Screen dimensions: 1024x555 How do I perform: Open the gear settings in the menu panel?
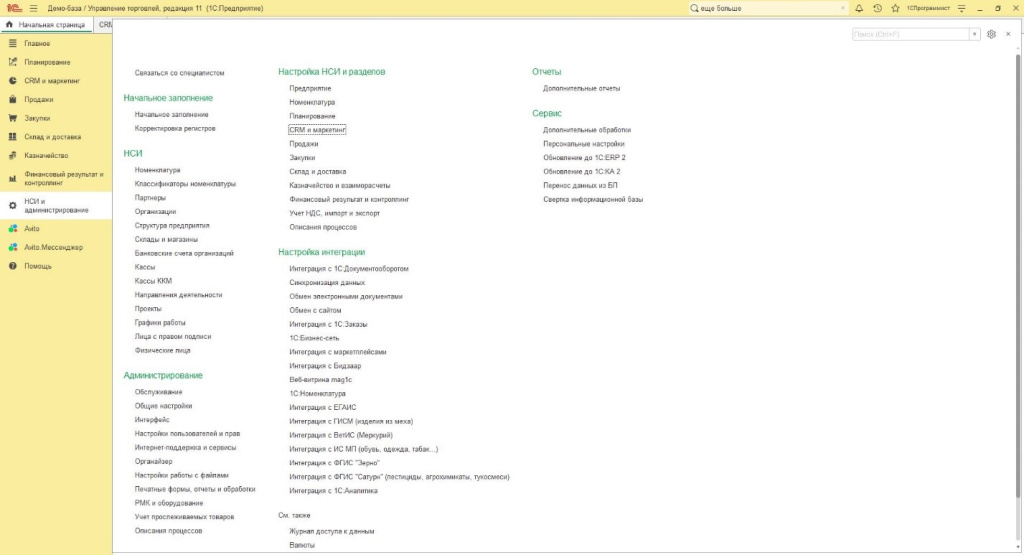(x=991, y=34)
